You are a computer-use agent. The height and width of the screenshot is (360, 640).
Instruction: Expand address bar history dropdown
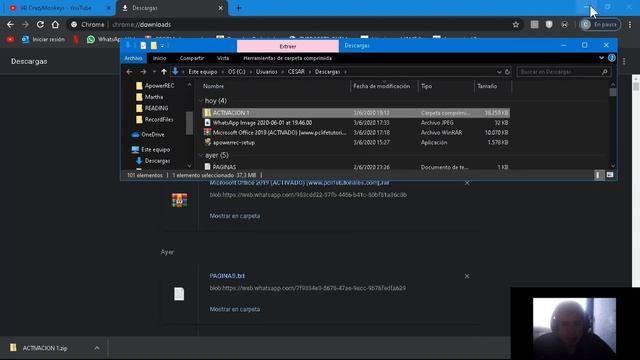[499, 72]
